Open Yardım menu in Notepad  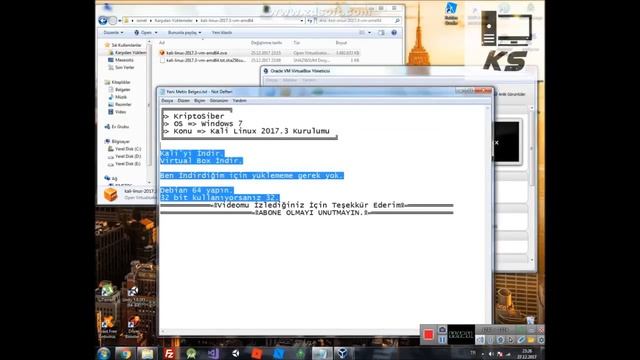coord(240,100)
